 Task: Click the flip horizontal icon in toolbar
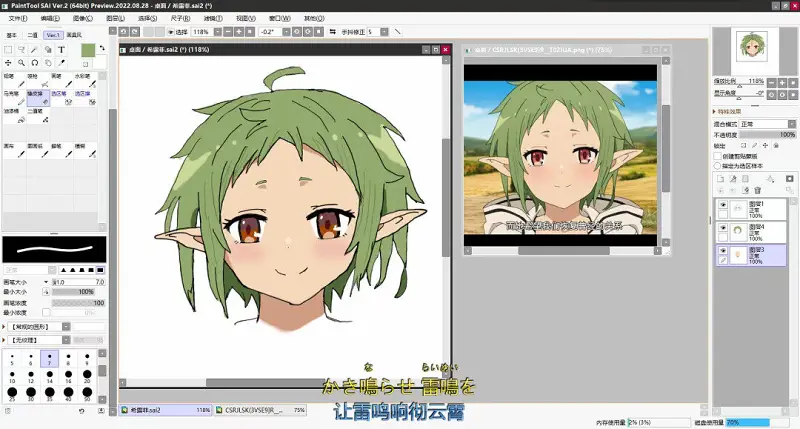click(x=333, y=32)
